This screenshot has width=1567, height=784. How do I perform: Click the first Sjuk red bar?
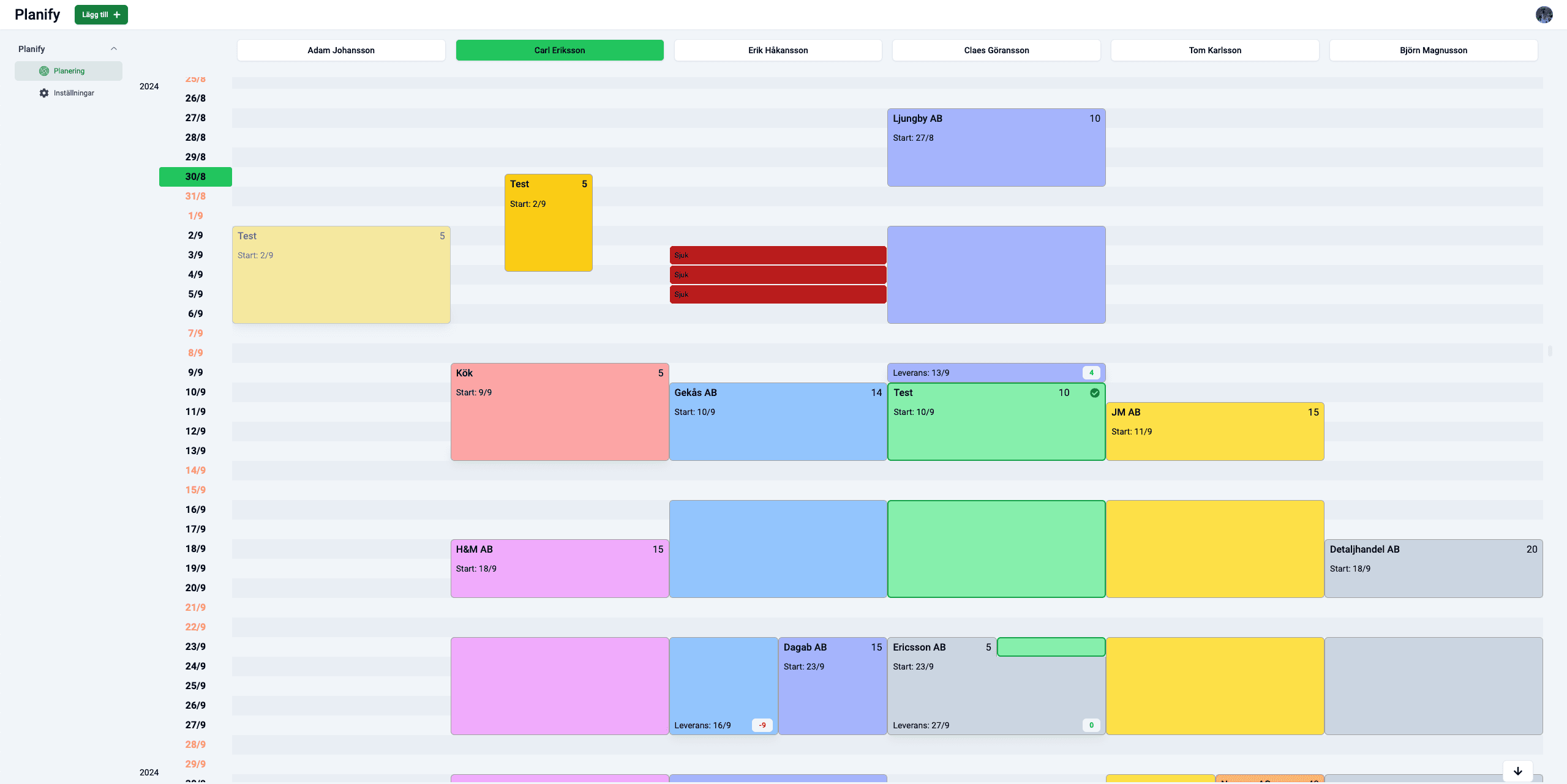tap(778, 255)
